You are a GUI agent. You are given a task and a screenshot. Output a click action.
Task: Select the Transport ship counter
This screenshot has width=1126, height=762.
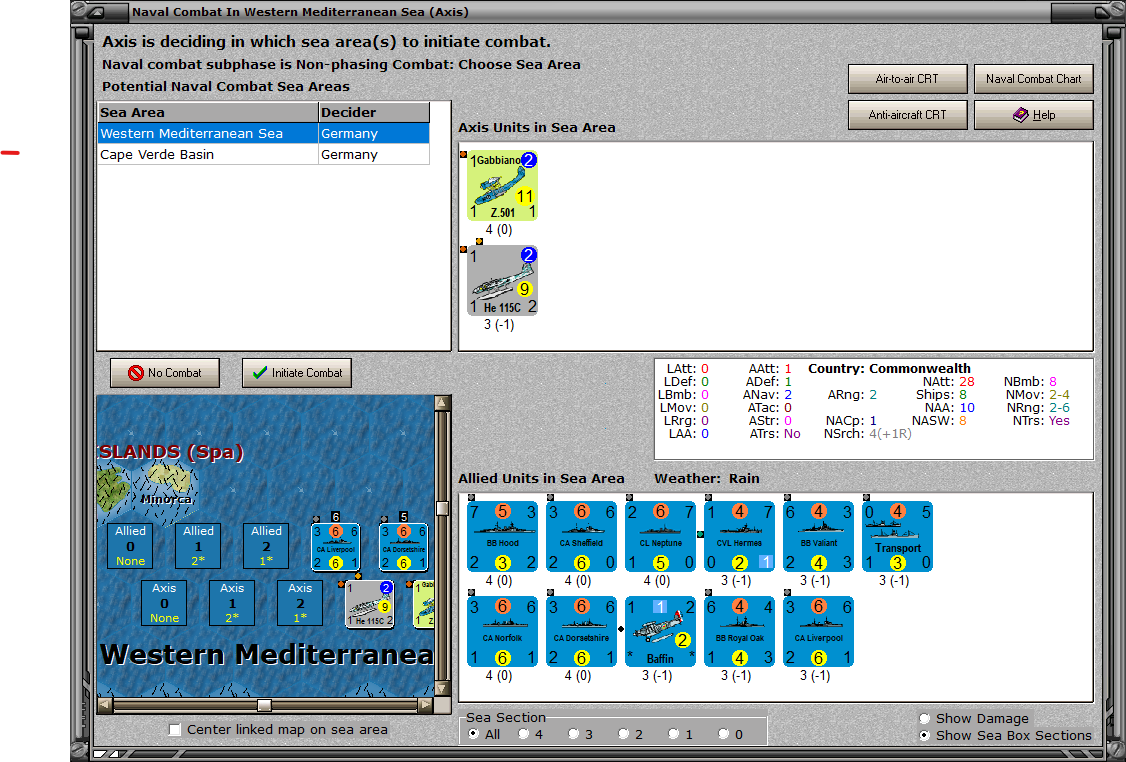898,536
